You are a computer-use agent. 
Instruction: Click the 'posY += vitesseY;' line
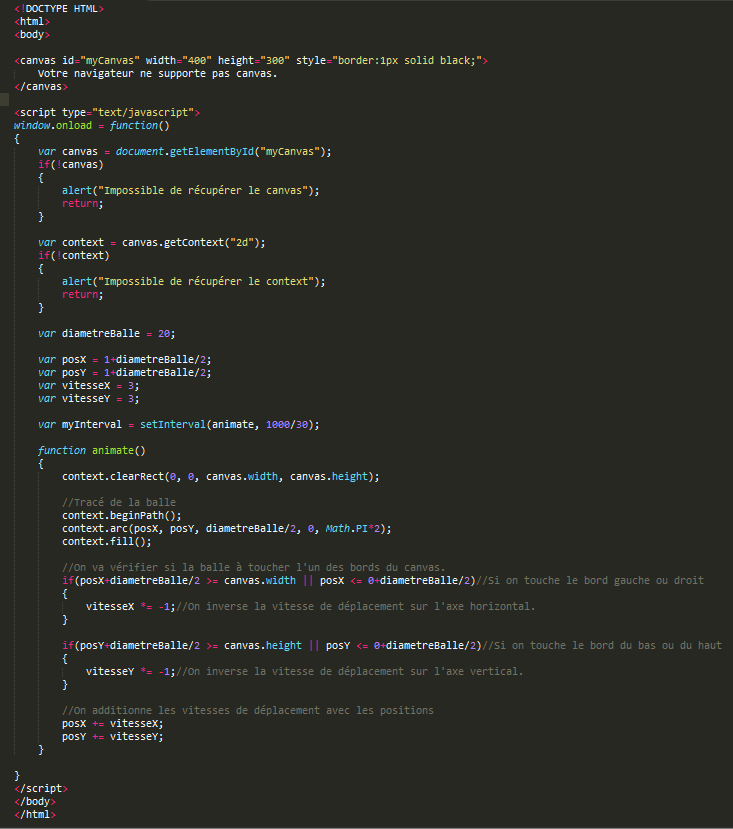coord(113,736)
